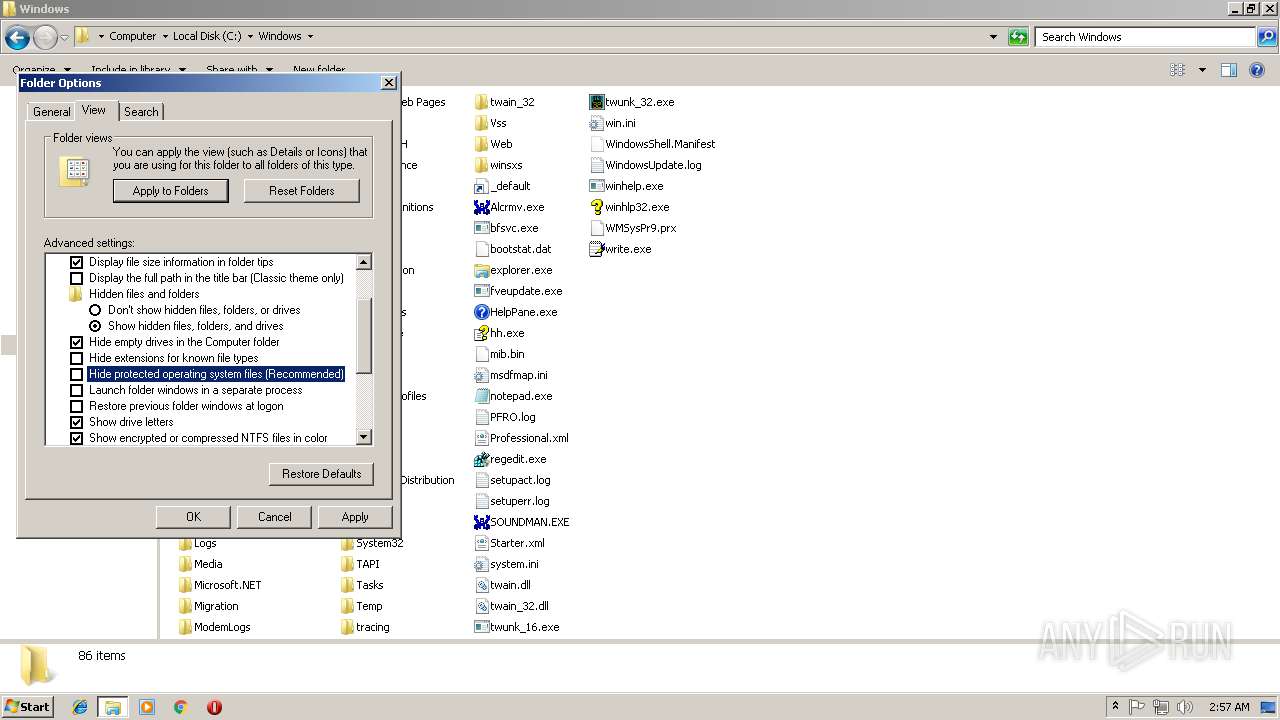This screenshot has width=1280, height=720.
Task: Select the winsxs folder icon
Action: pyautogui.click(x=482, y=165)
